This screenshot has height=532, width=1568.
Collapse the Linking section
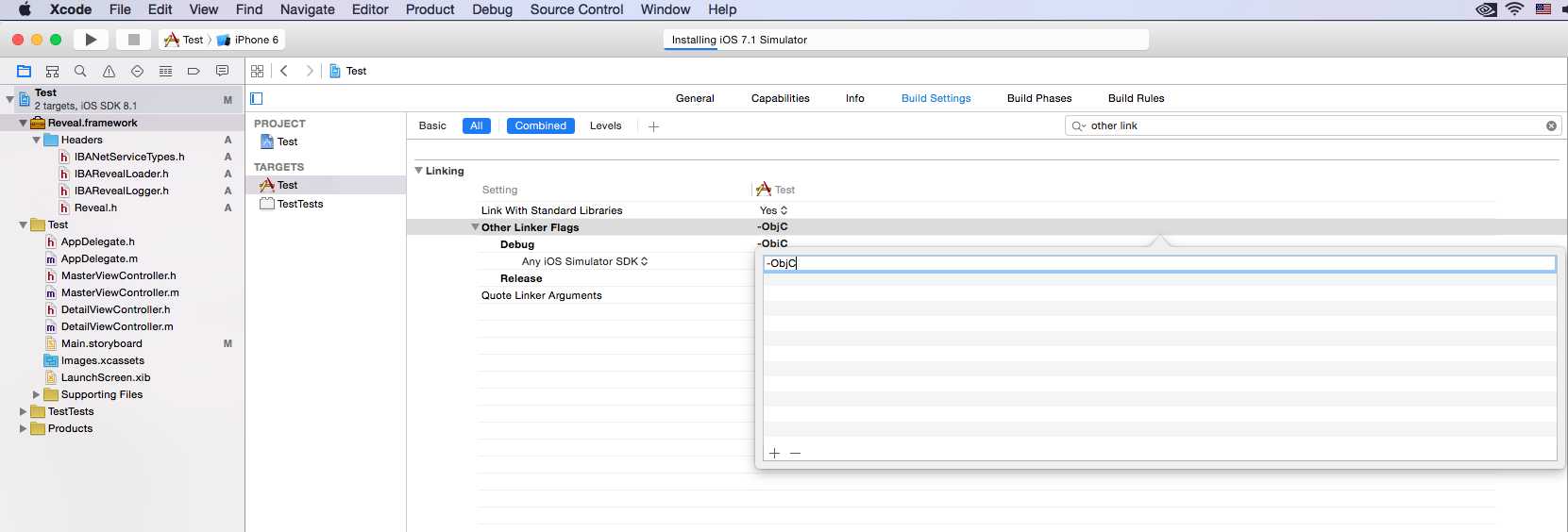click(419, 171)
